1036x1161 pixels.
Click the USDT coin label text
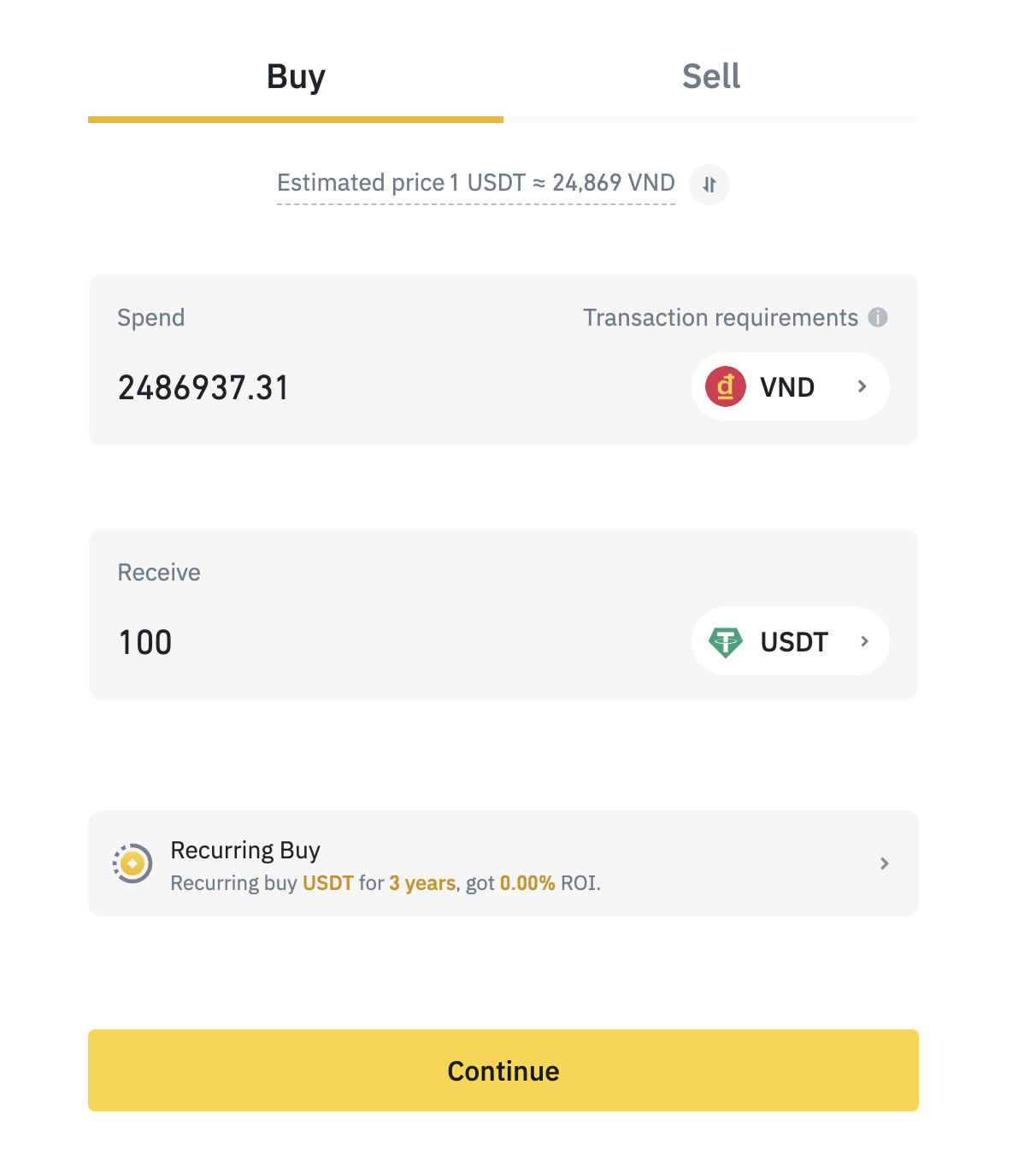point(794,642)
